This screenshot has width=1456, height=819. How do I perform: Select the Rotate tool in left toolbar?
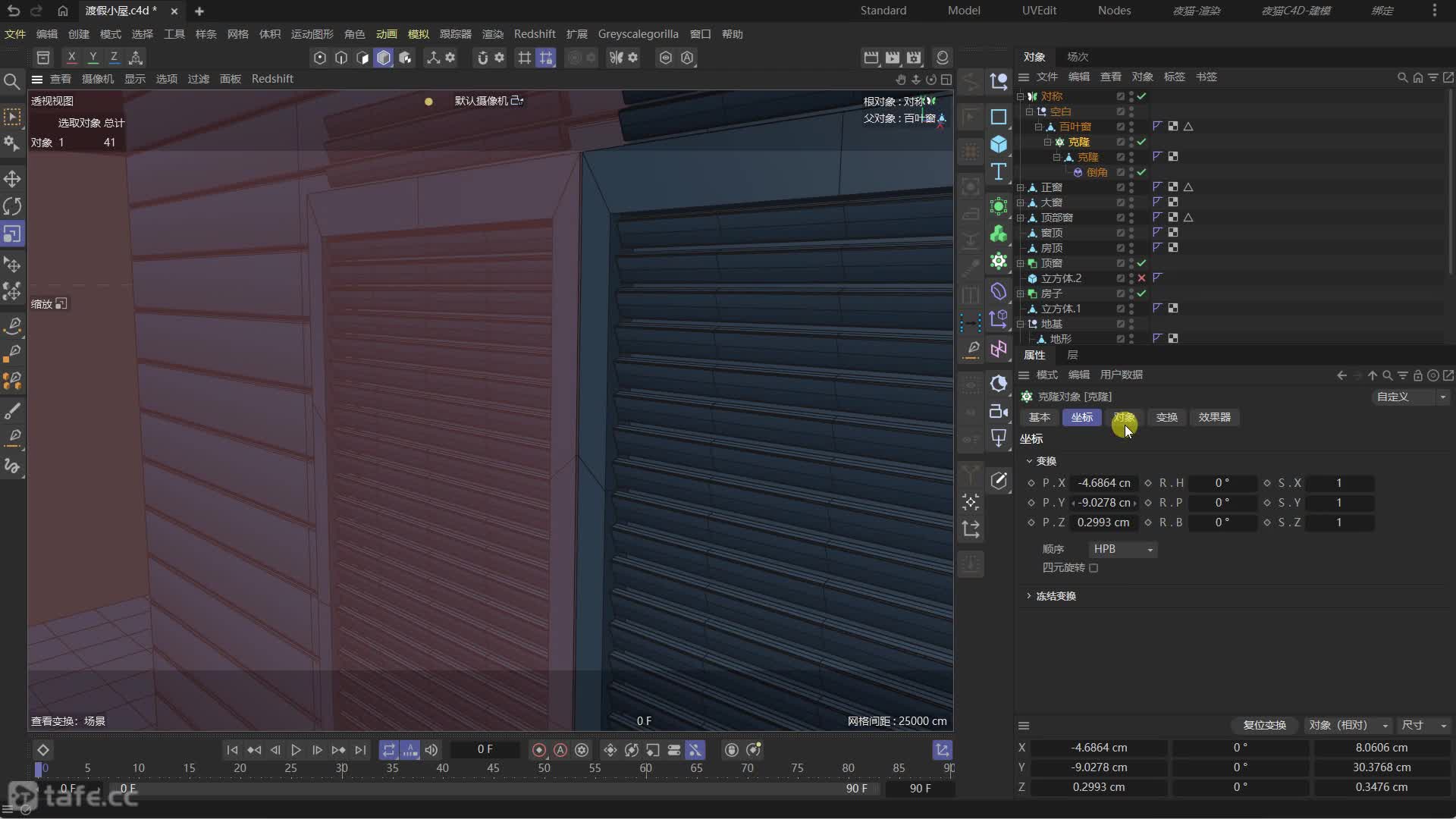click(12, 206)
